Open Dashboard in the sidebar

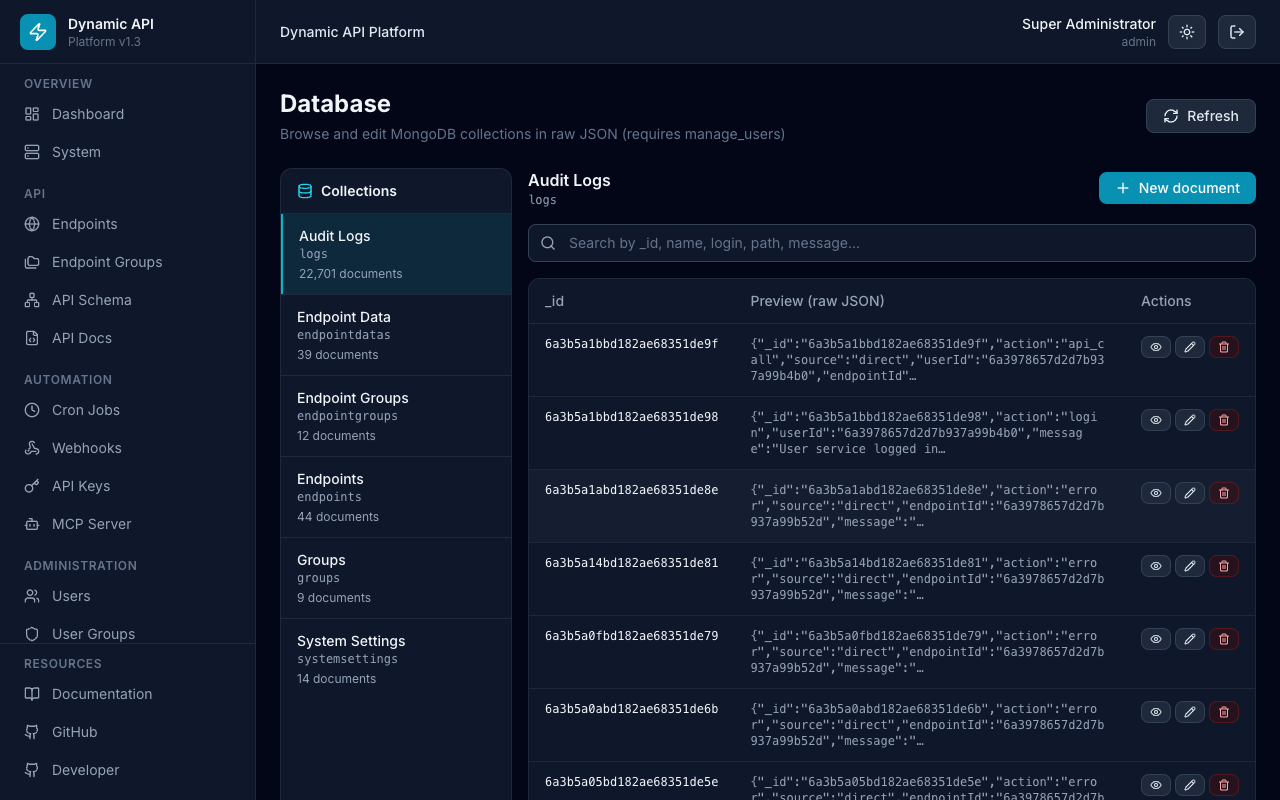tap(128, 114)
